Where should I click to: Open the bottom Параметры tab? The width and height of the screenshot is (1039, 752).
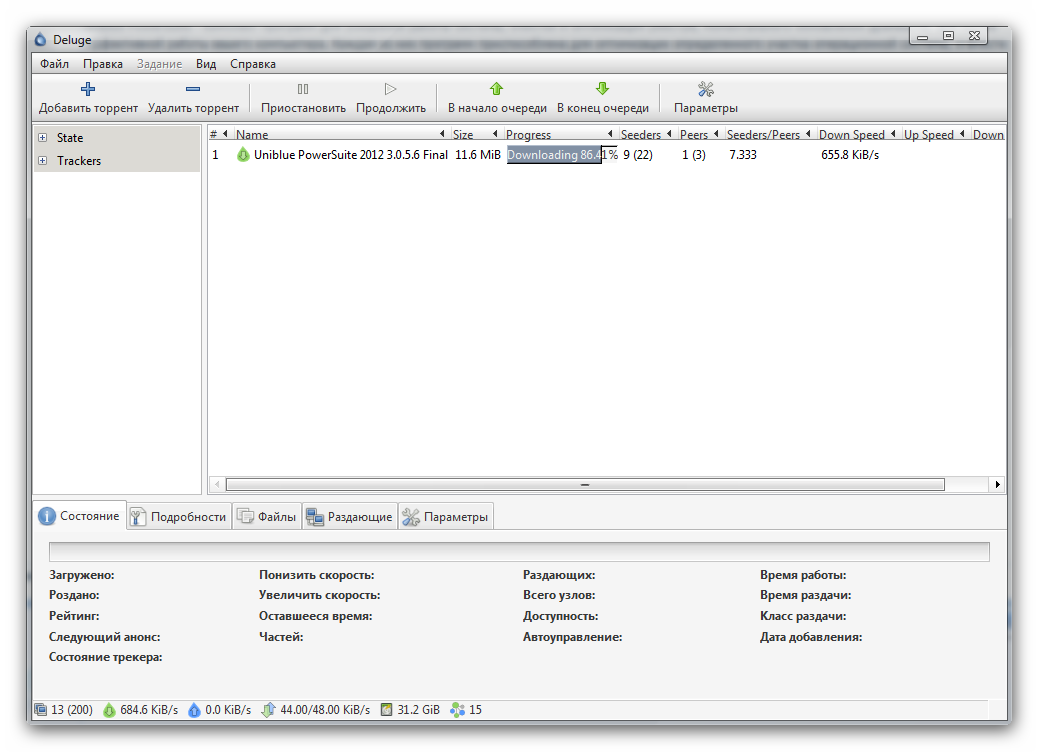(x=446, y=517)
